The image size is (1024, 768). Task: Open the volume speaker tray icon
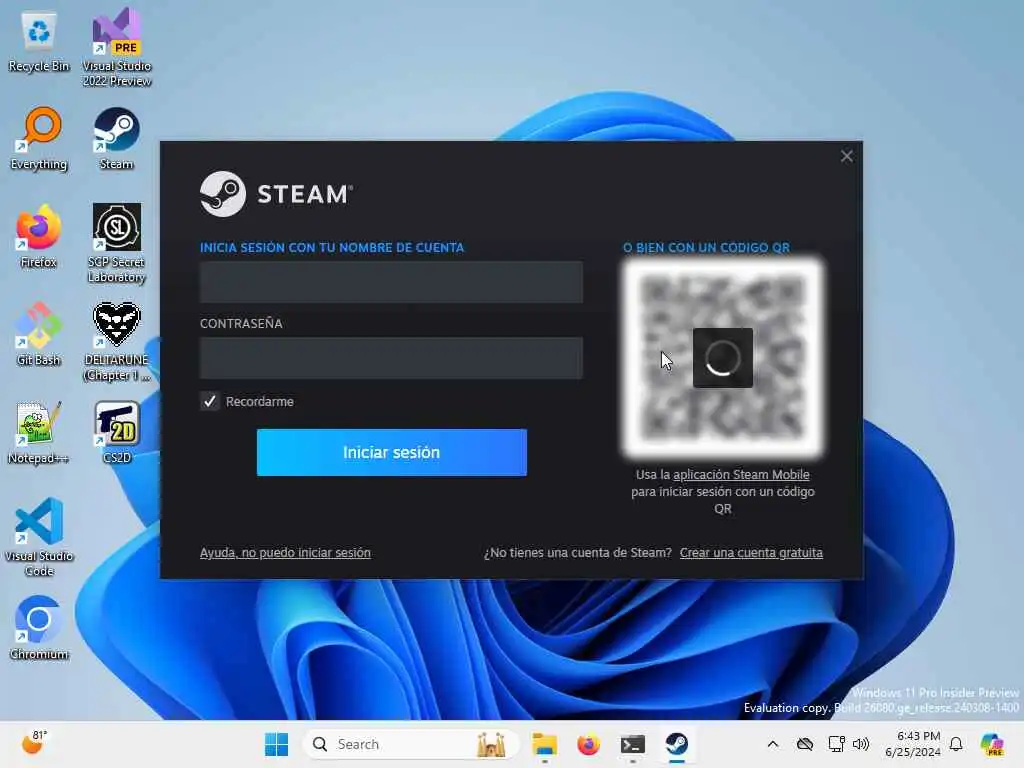coord(861,744)
